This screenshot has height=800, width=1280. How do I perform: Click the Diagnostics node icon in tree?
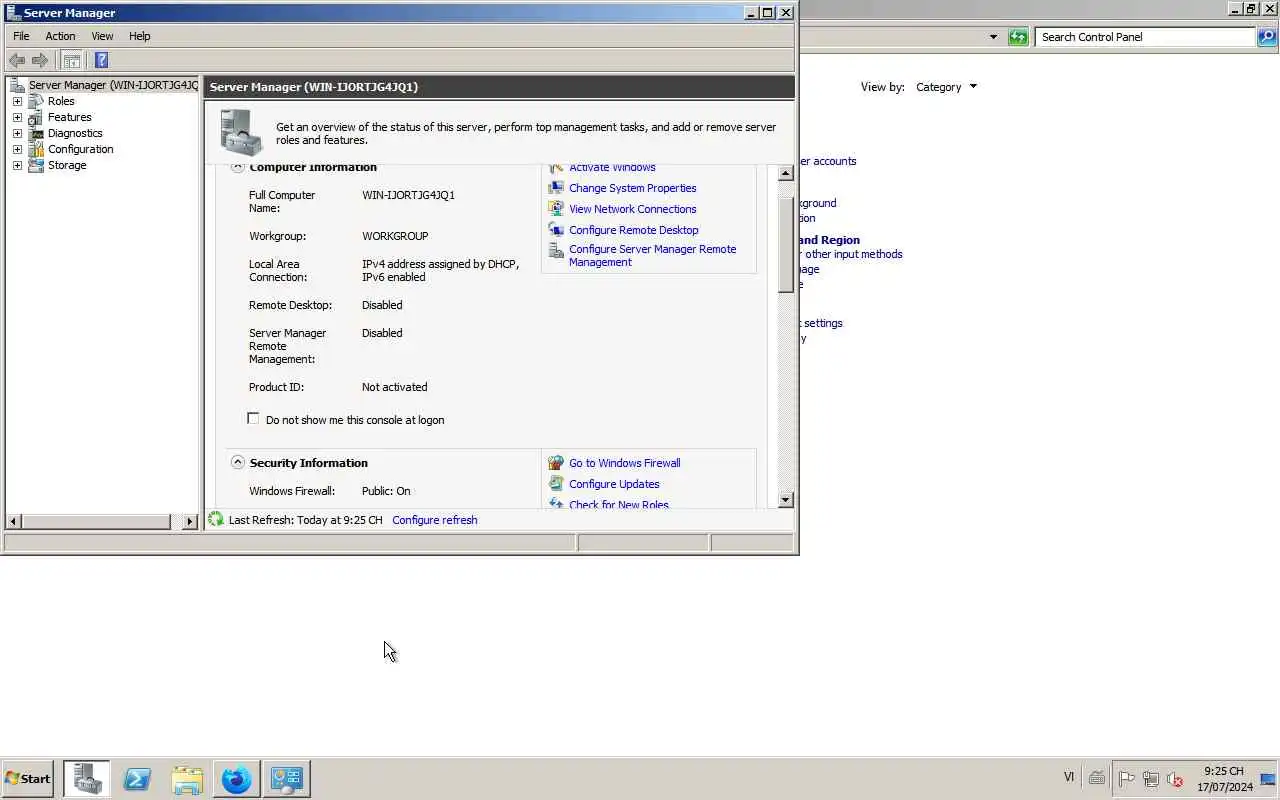coord(36,133)
